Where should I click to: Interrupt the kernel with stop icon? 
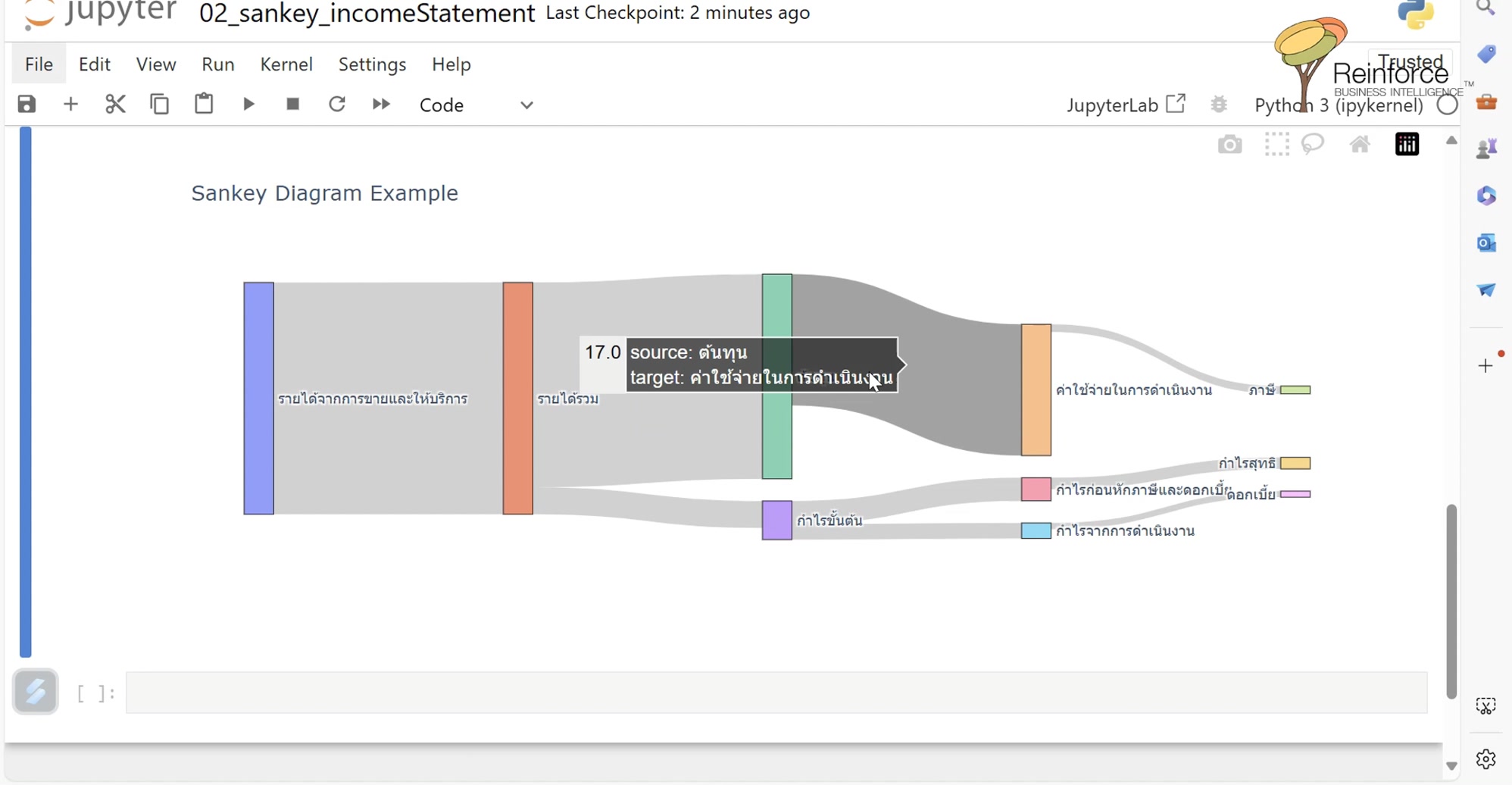[x=292, y=104]
